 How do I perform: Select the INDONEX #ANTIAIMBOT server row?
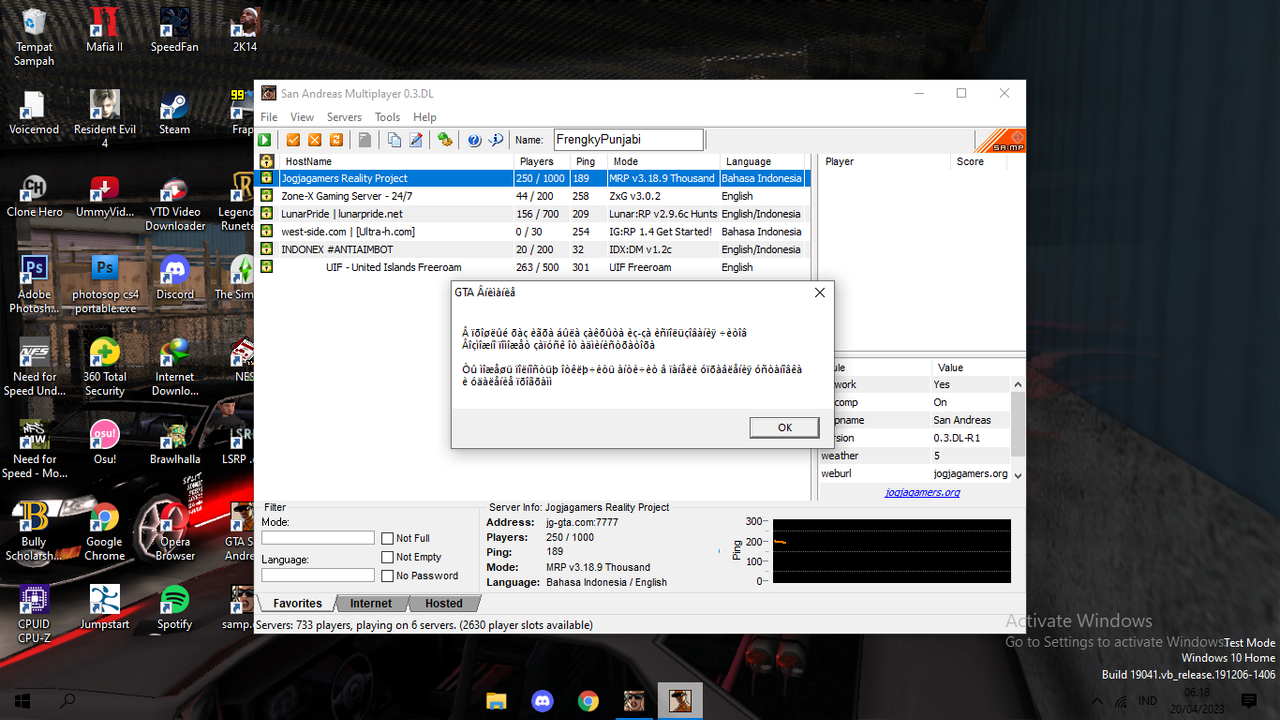tap(534, 250)
